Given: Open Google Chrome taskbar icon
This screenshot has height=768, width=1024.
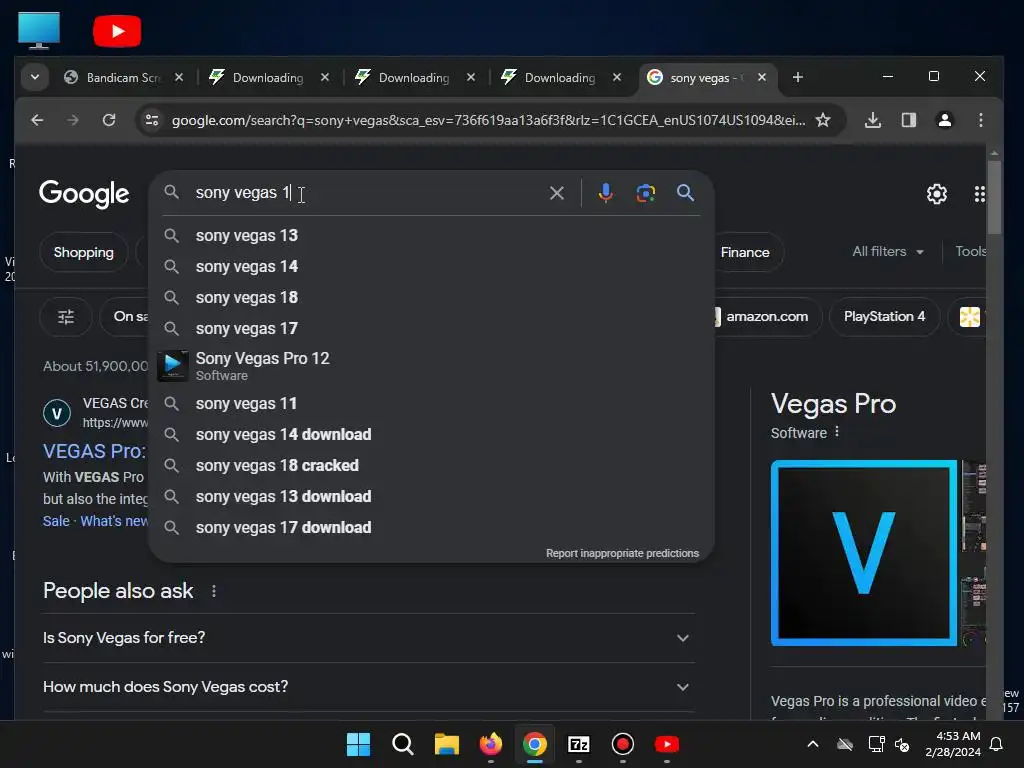Looking at the screenshot, I should click(x=534, y=744).
